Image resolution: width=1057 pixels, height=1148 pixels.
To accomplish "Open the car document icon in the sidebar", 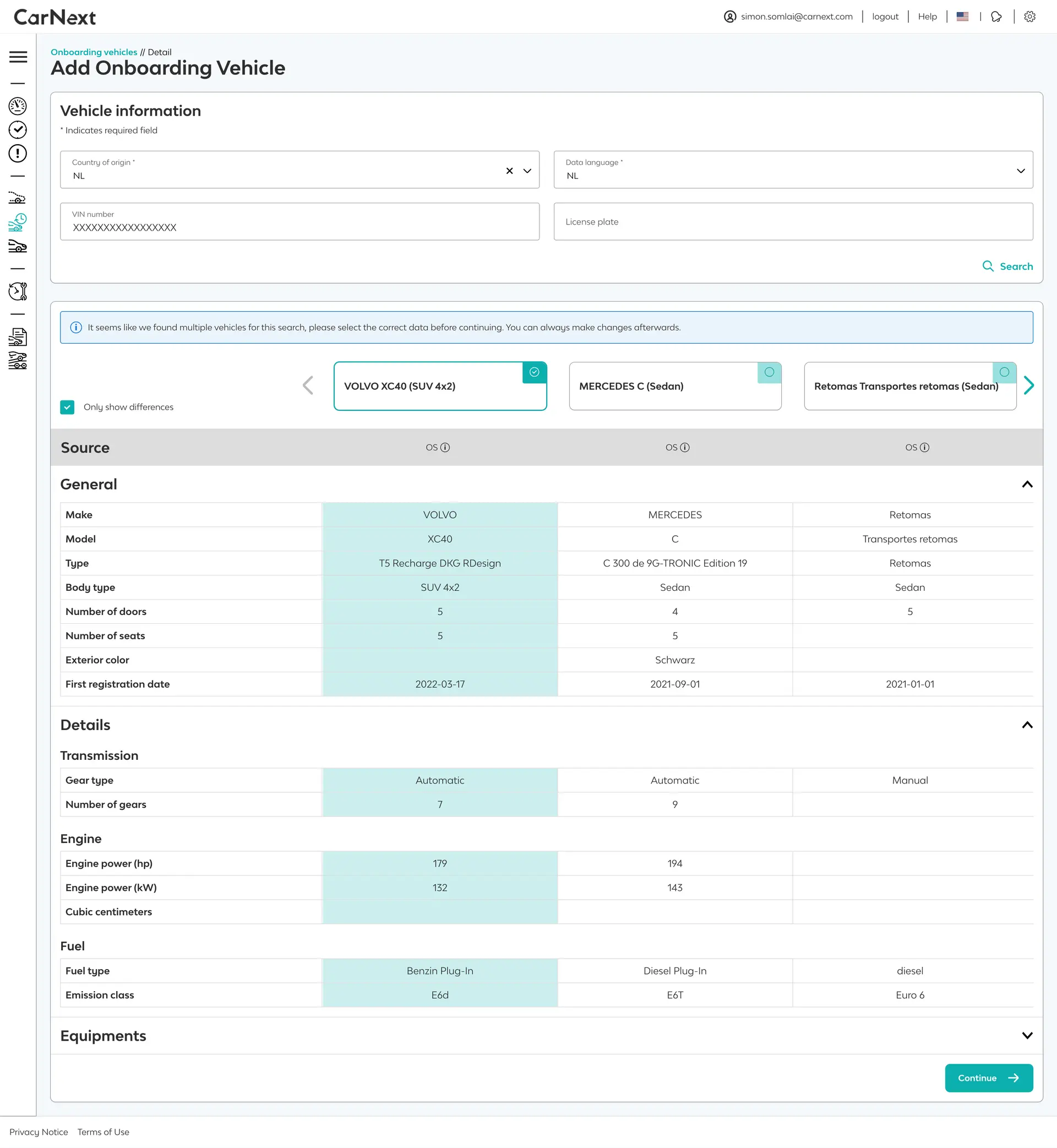I will click(x=18, y=337).
